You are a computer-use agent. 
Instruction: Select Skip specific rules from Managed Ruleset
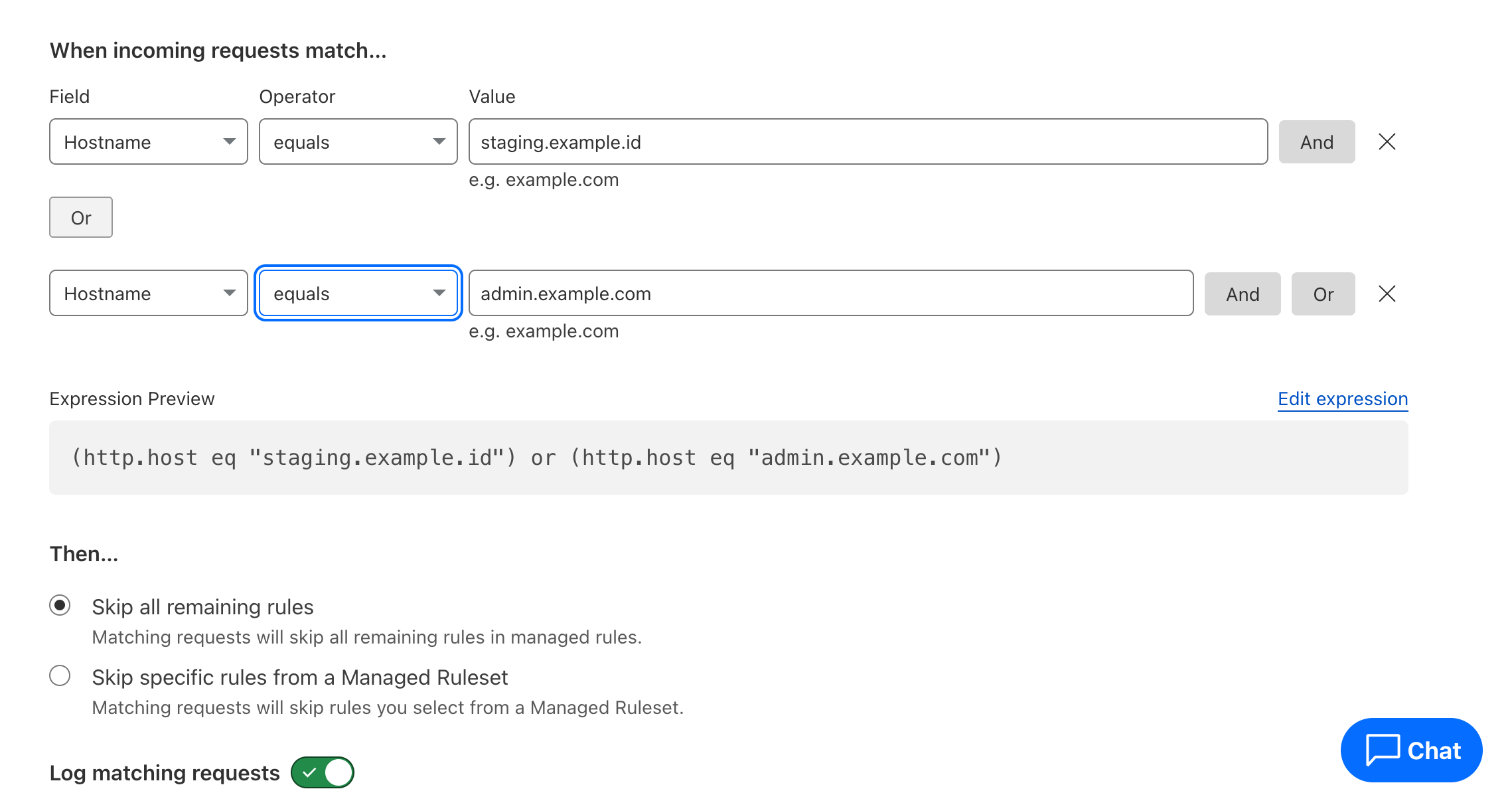point(60,676)
